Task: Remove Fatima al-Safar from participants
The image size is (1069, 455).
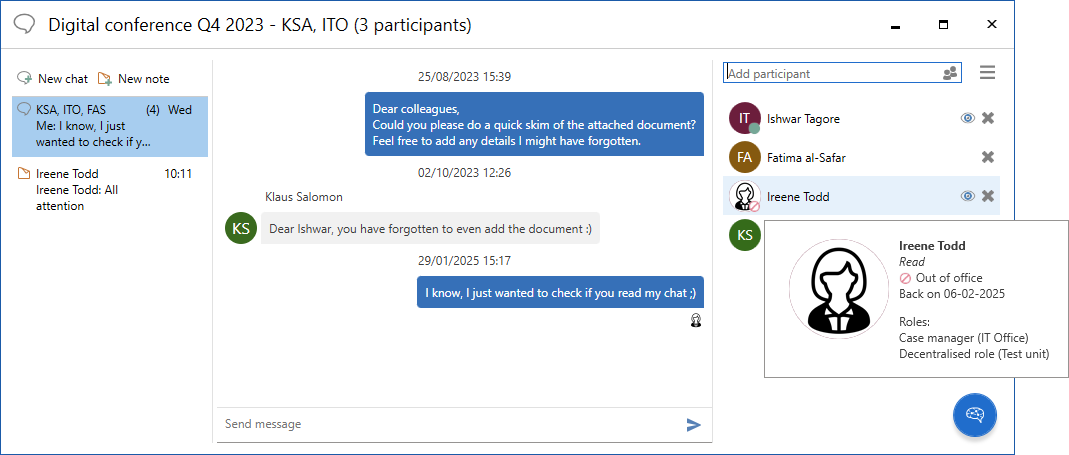Action: pos(988,157)
